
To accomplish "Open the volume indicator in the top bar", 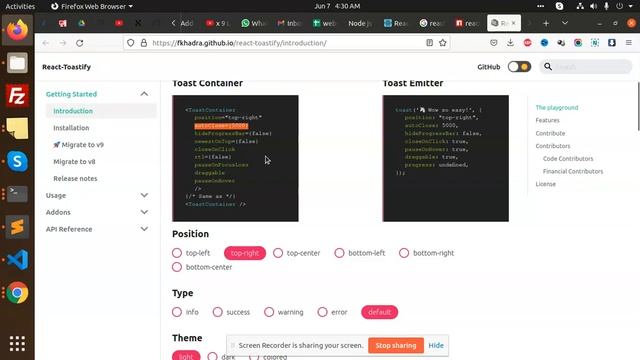I will [593, 6].
